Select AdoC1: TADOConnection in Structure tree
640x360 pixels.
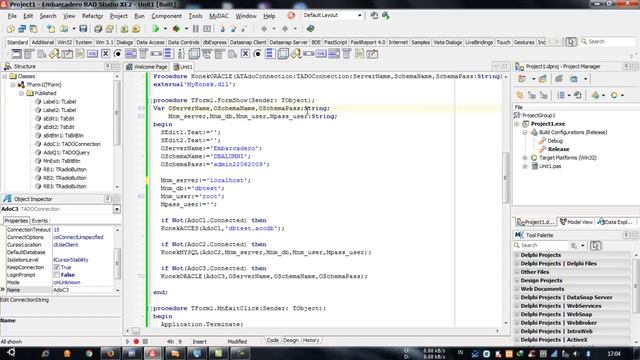pos(72,144)
